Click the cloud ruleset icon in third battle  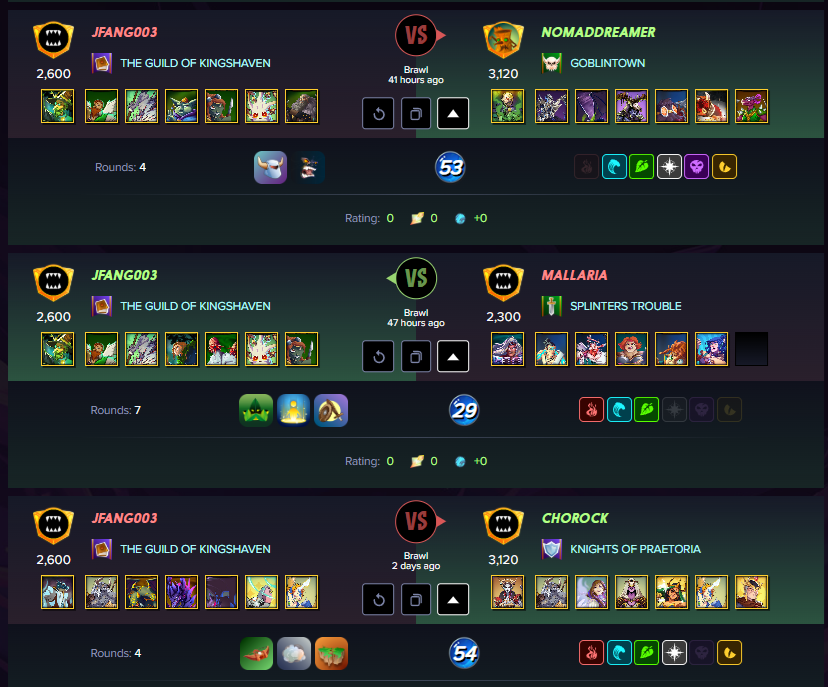point(294,653)
